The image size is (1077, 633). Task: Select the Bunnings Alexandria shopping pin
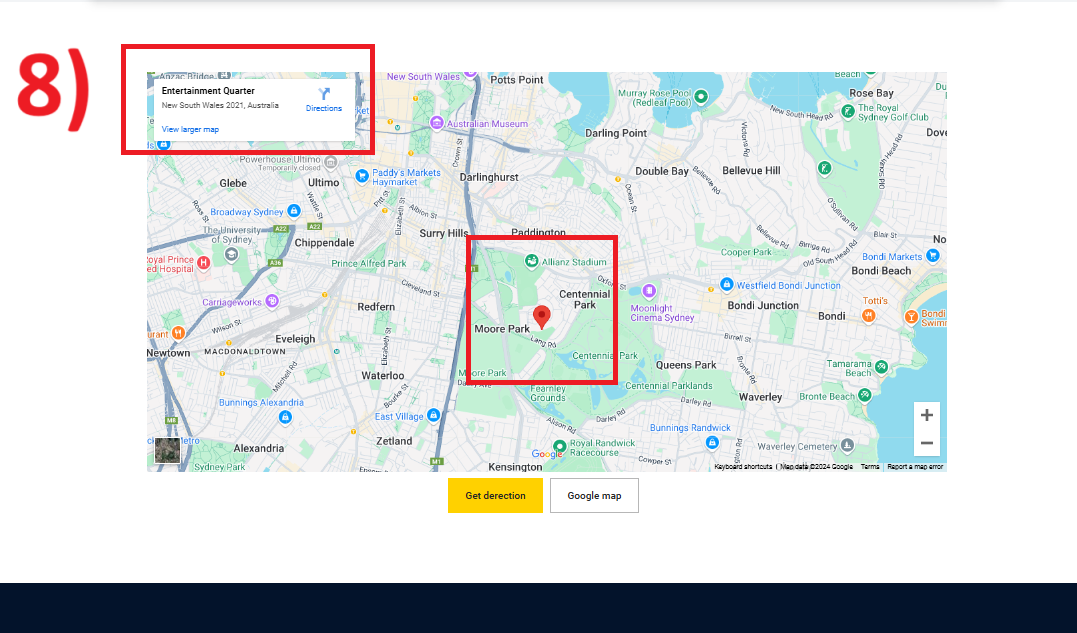click(285, 417)
